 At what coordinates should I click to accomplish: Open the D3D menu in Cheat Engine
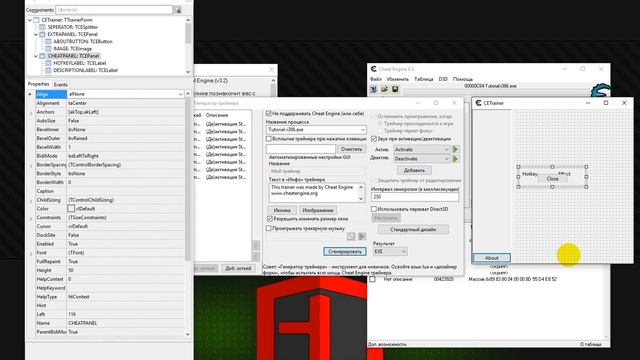[x=443, y=79]
